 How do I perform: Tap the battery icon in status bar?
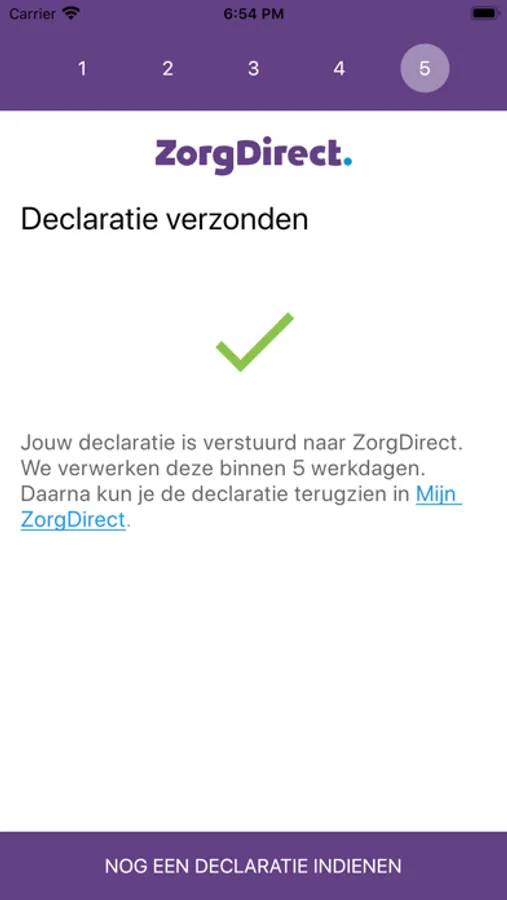coord(484,13)
